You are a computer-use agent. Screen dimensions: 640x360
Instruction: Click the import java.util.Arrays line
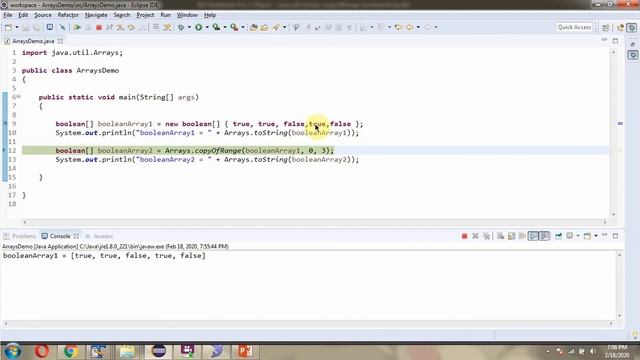coord(72,53)
